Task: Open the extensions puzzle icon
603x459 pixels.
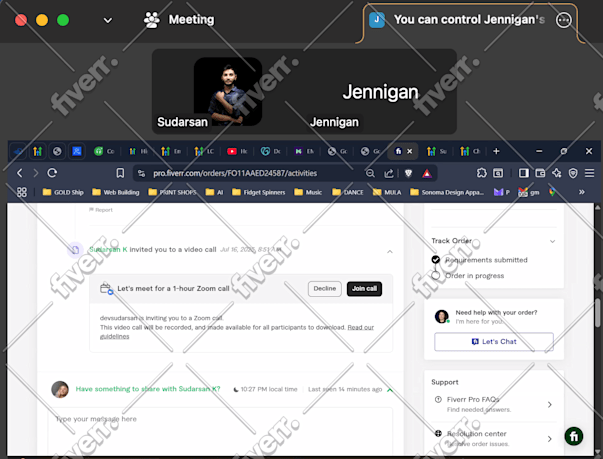Action: [x=481, y=173]
